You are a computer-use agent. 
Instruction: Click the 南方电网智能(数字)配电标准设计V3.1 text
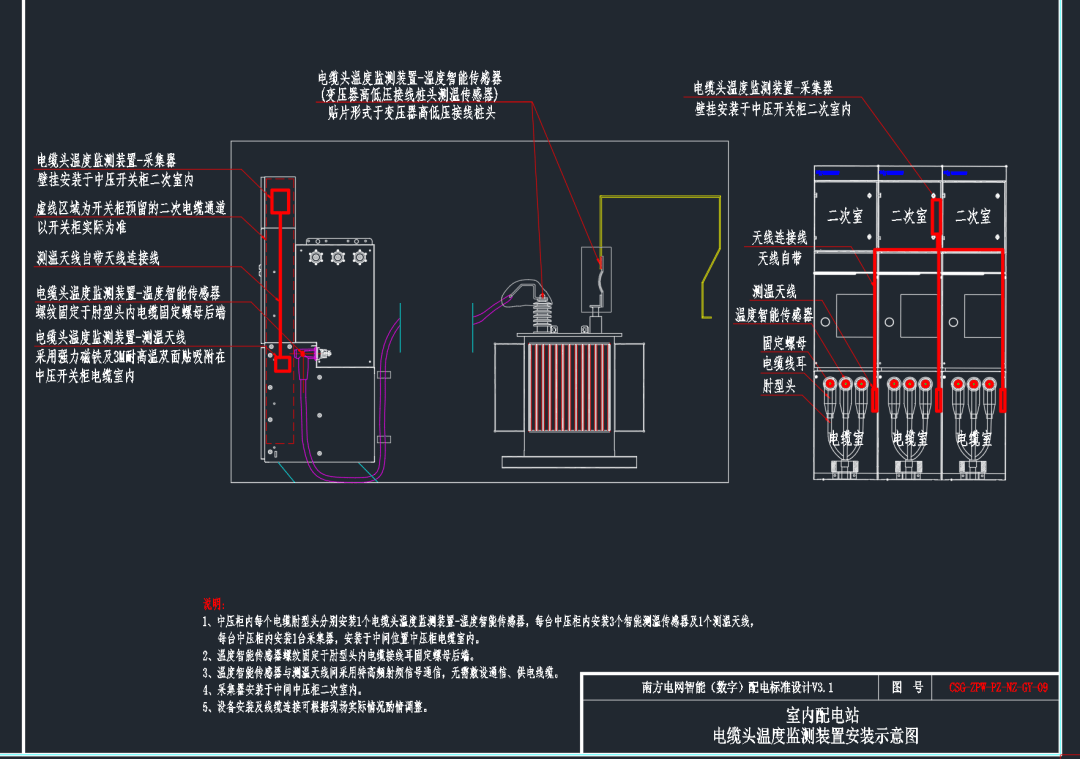738,687
